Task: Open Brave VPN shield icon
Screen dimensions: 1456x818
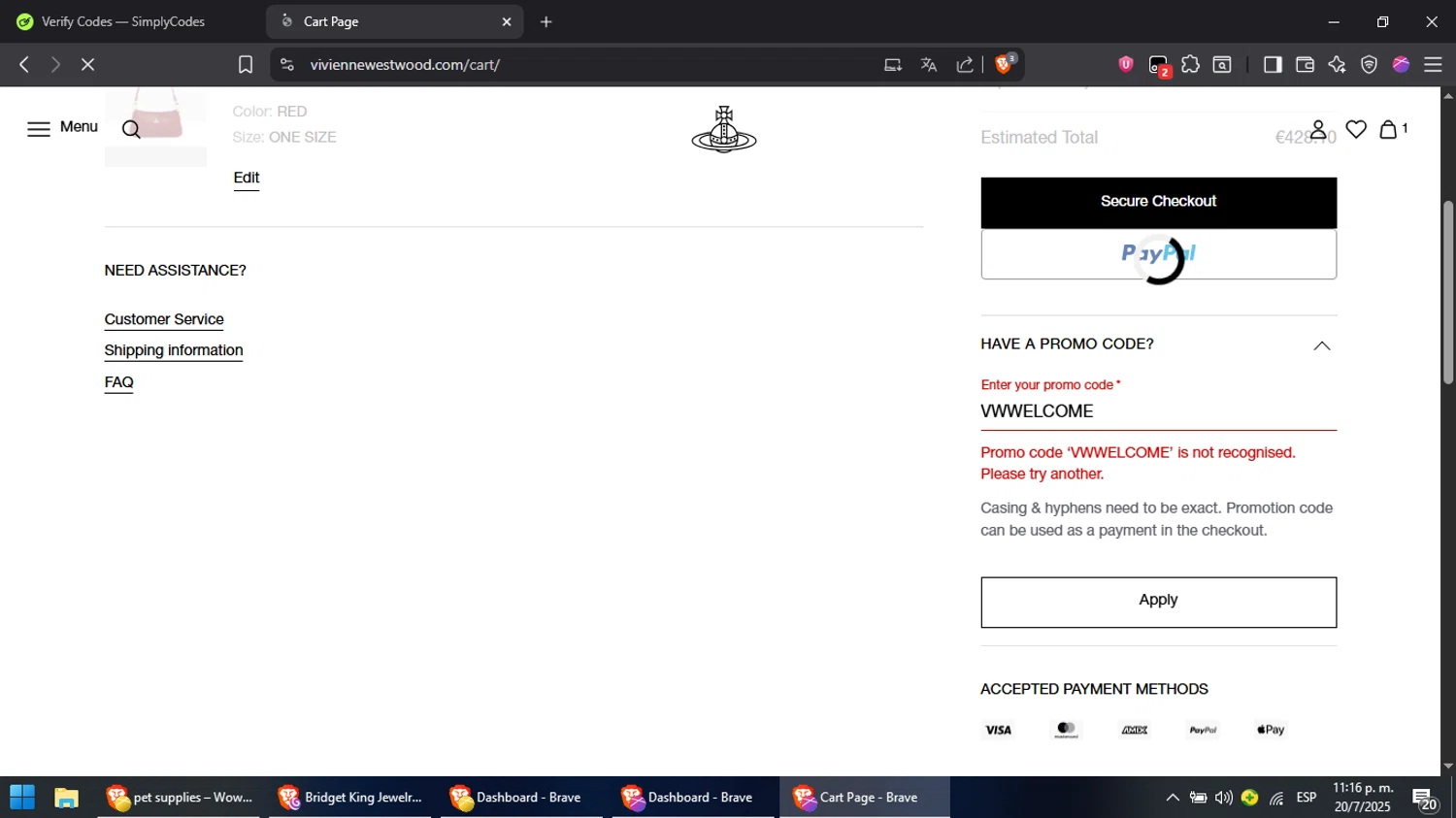Action: tap(1369, 65)
